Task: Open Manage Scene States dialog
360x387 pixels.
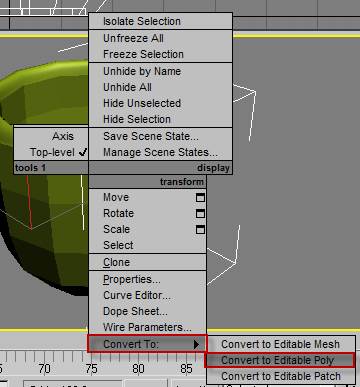Action: 160,152
